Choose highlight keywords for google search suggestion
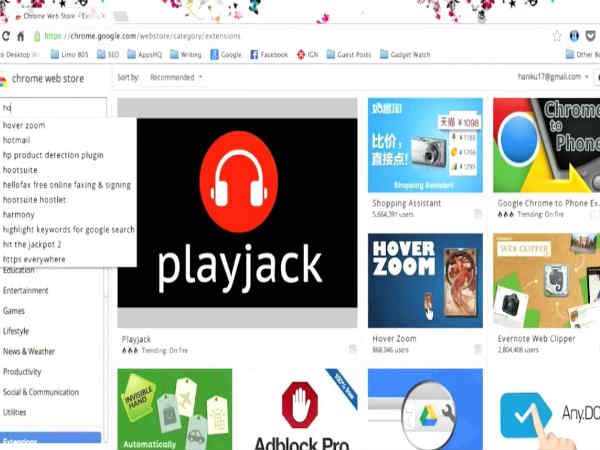 point(68,230)
